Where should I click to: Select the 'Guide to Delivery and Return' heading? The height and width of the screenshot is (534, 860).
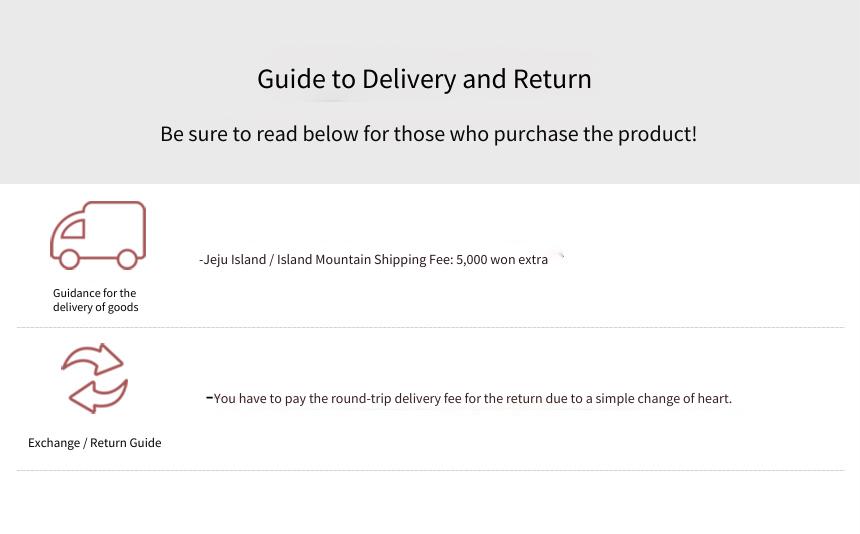click(425, 79)
